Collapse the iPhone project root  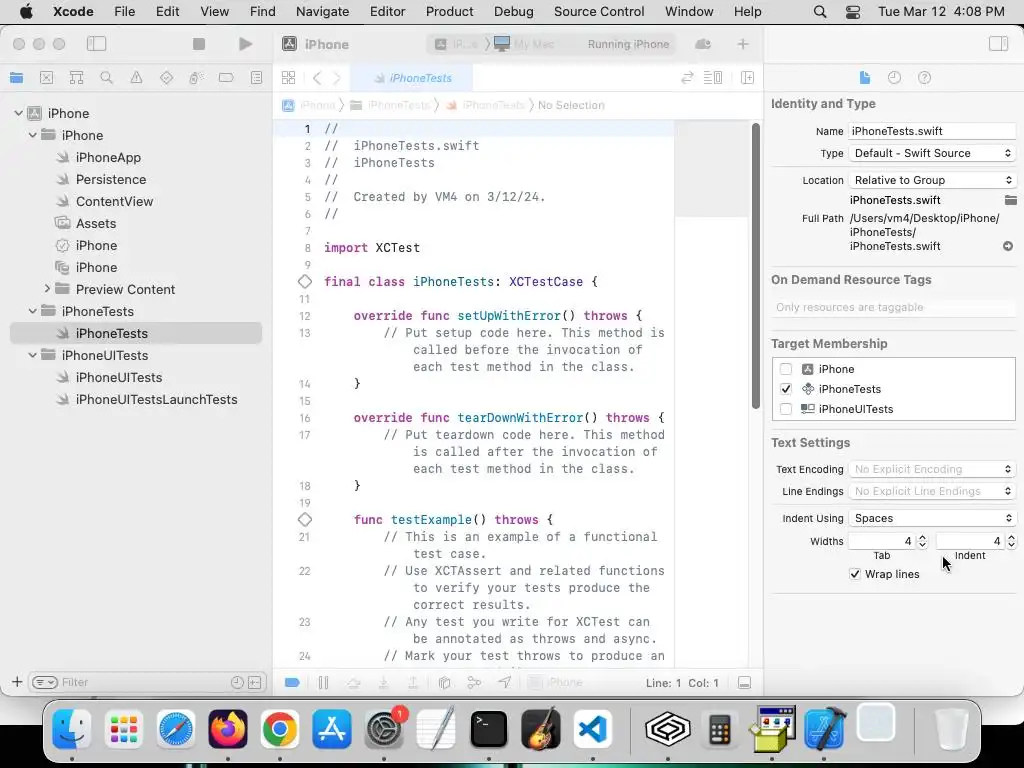18,113
